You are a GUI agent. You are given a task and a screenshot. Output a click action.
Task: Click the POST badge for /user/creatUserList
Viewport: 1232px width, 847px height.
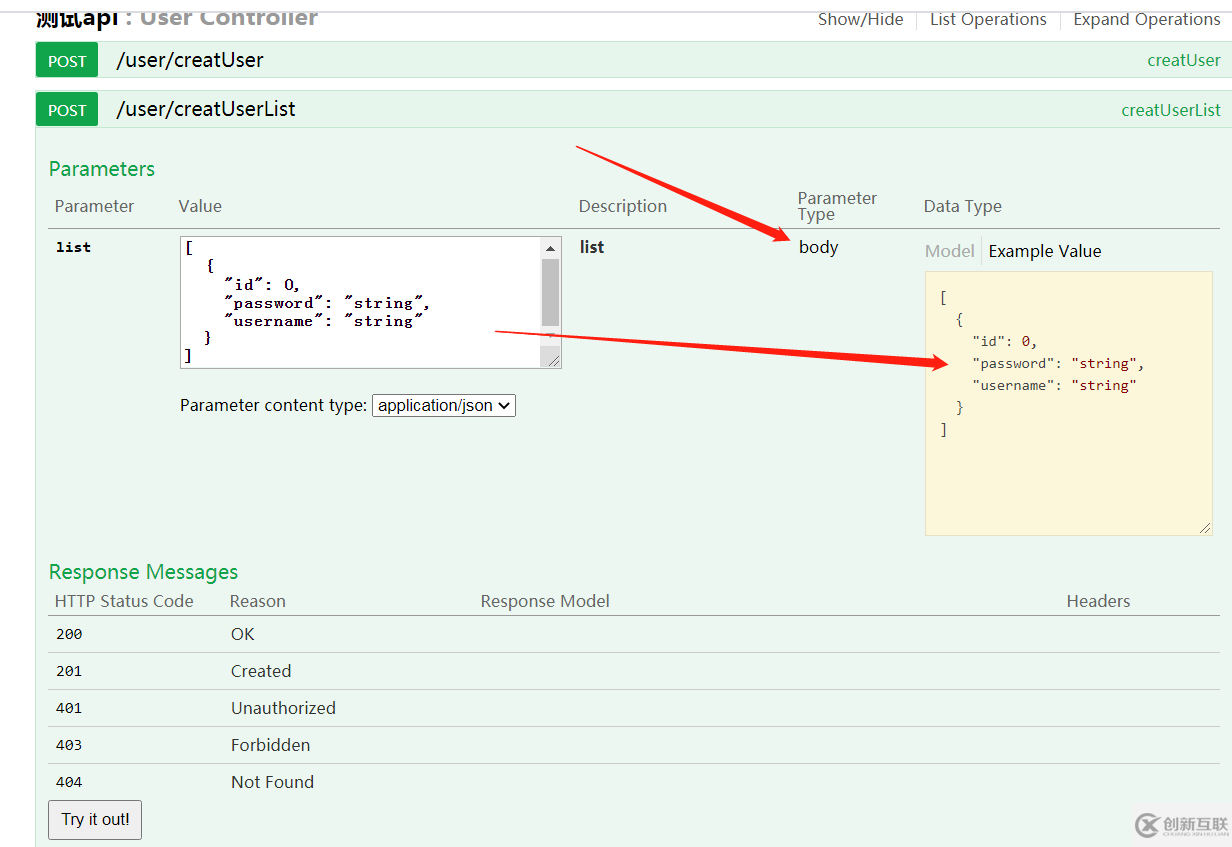click(67, 110)
